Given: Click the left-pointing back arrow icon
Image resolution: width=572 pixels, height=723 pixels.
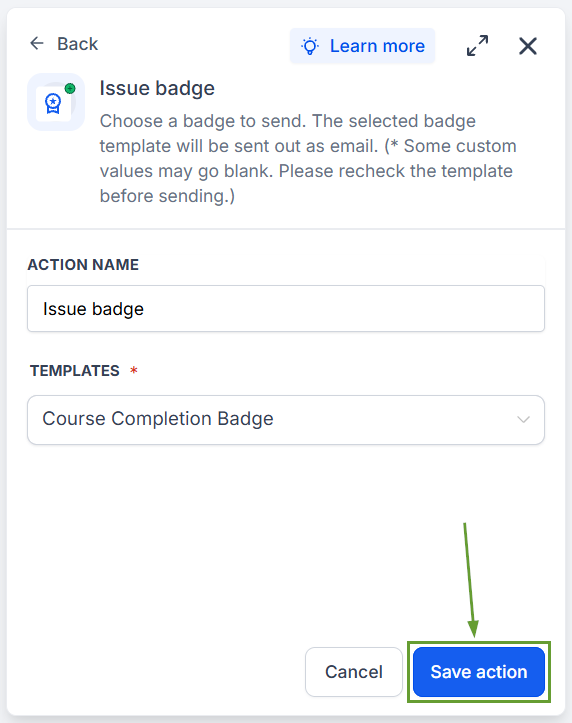Looking at the screenshot, I should coord(37,43).
